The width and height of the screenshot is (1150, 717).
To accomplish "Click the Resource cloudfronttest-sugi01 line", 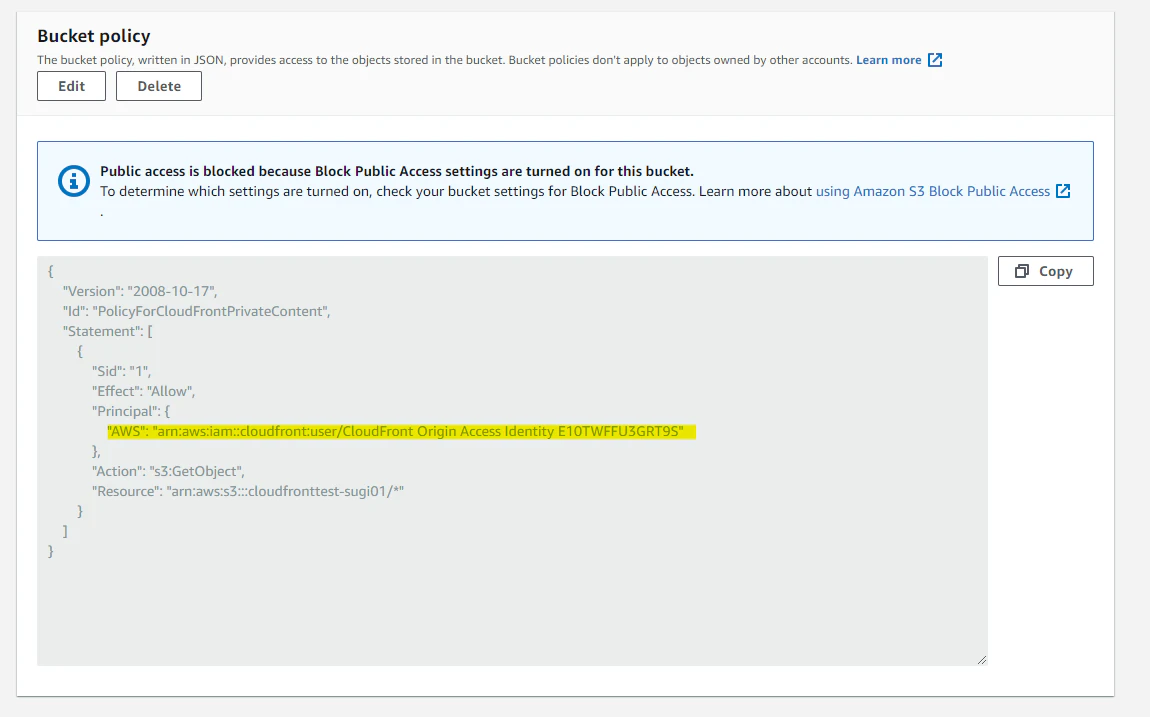I will pyautogui.click(x=248, y=491).
